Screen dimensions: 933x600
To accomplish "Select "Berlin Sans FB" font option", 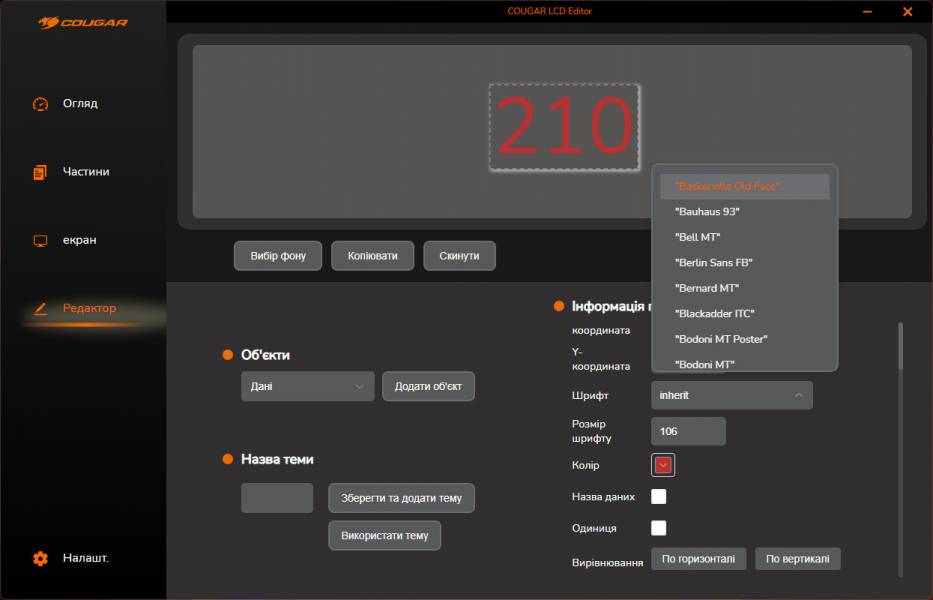I will coord(714,263).
